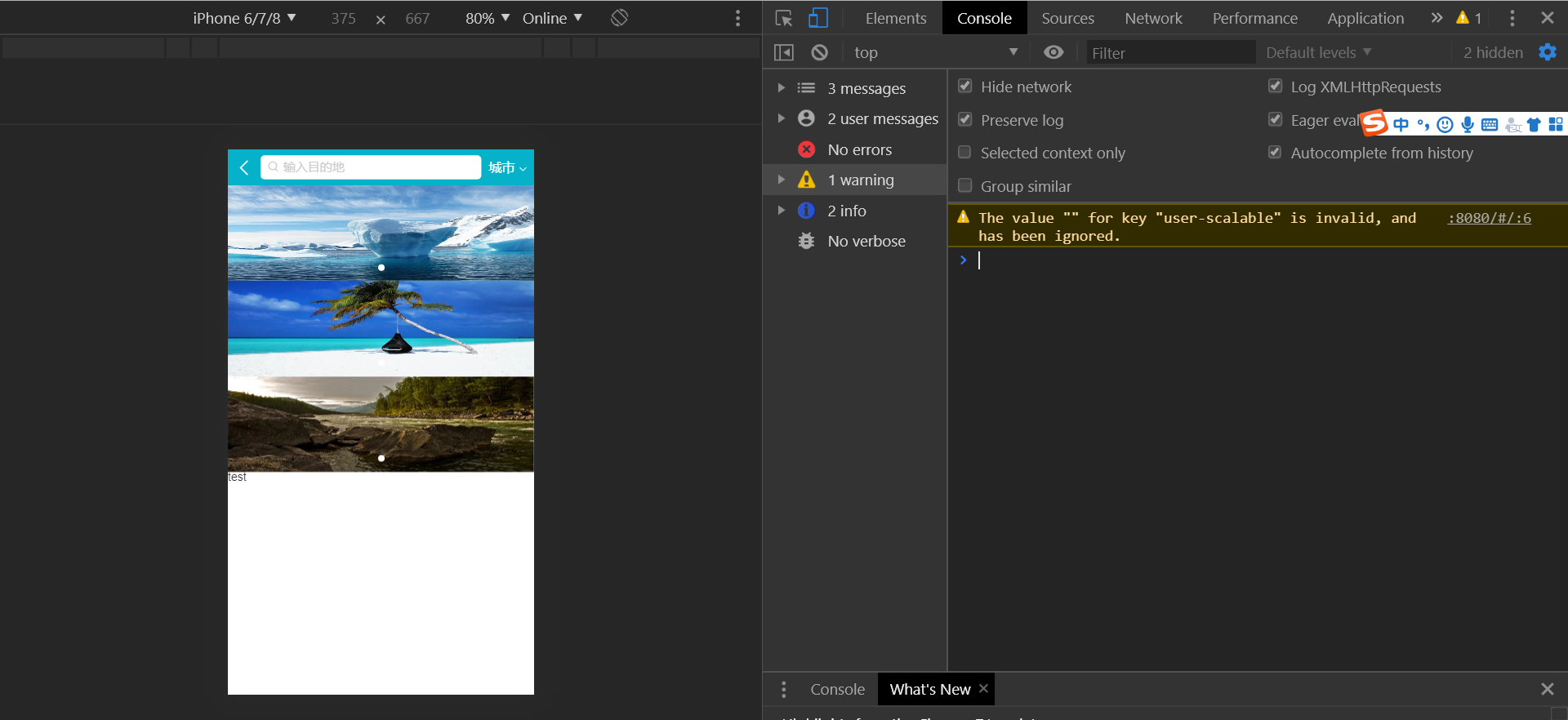Close the DevTools panel

click(1548, 18)
